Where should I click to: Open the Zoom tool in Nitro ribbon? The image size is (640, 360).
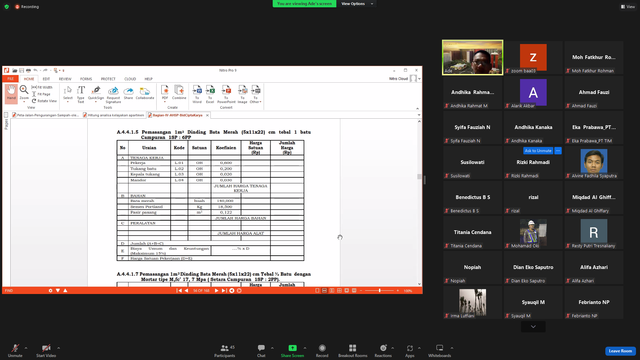[x=24, y=93]
